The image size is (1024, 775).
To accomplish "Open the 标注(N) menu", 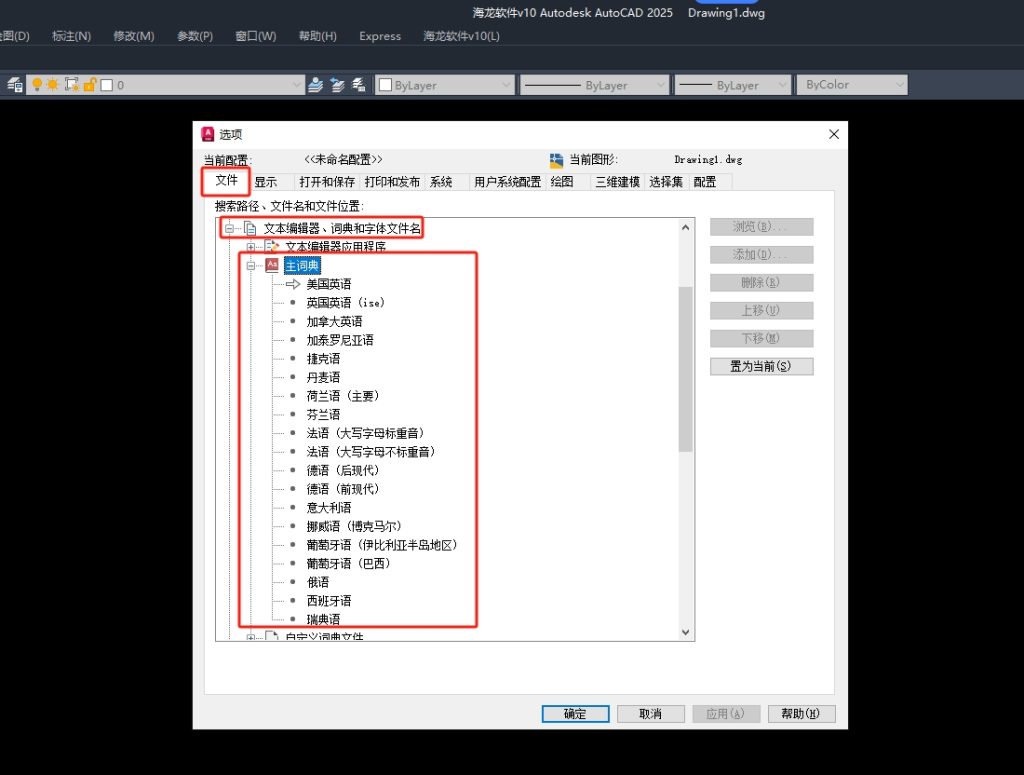I will click(71, 36).
